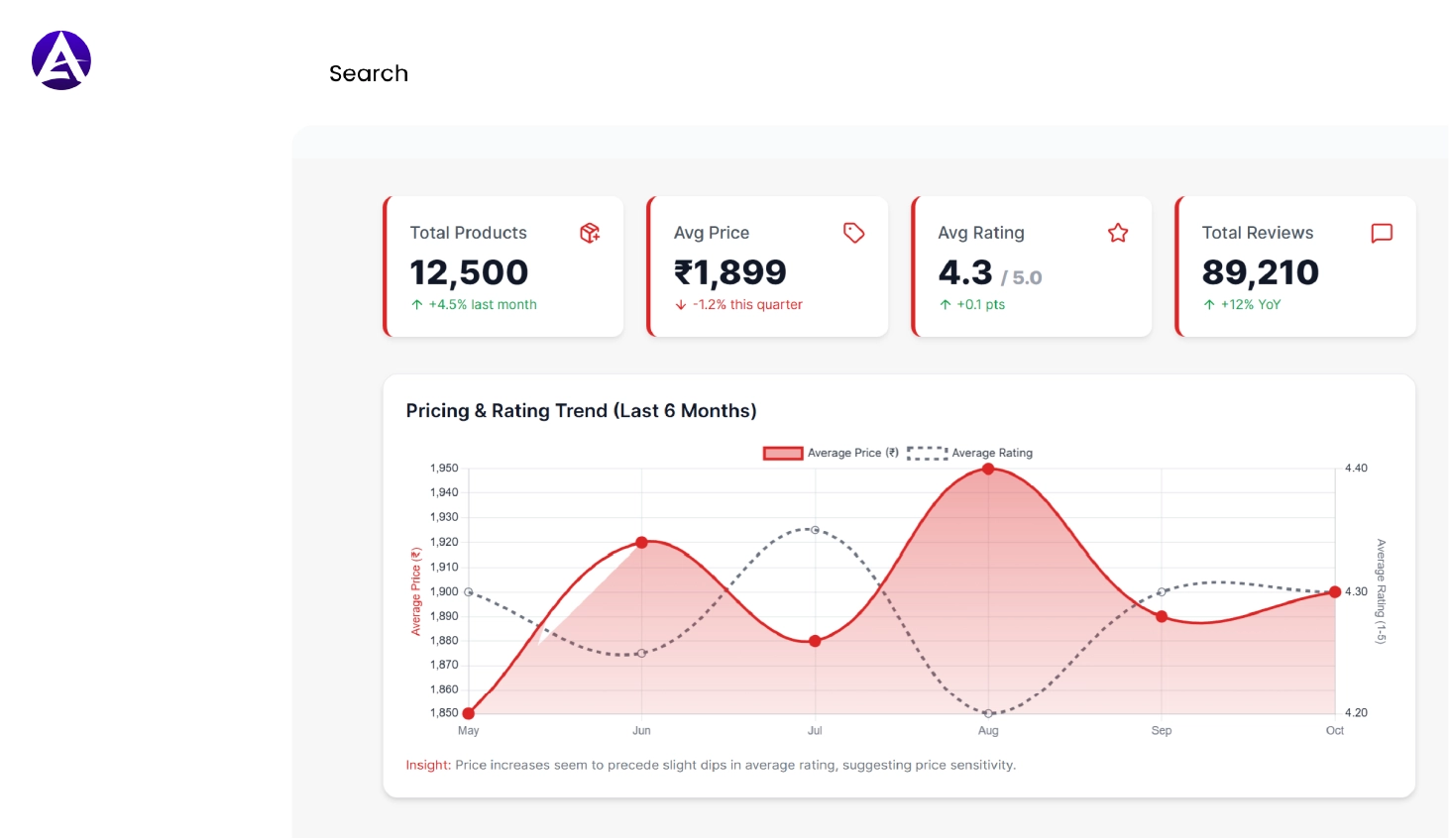The width and height of the screenshot is (1450, 840).
Task: Click the red -1.2% this quarter indicator
Action: pos(737,304)
